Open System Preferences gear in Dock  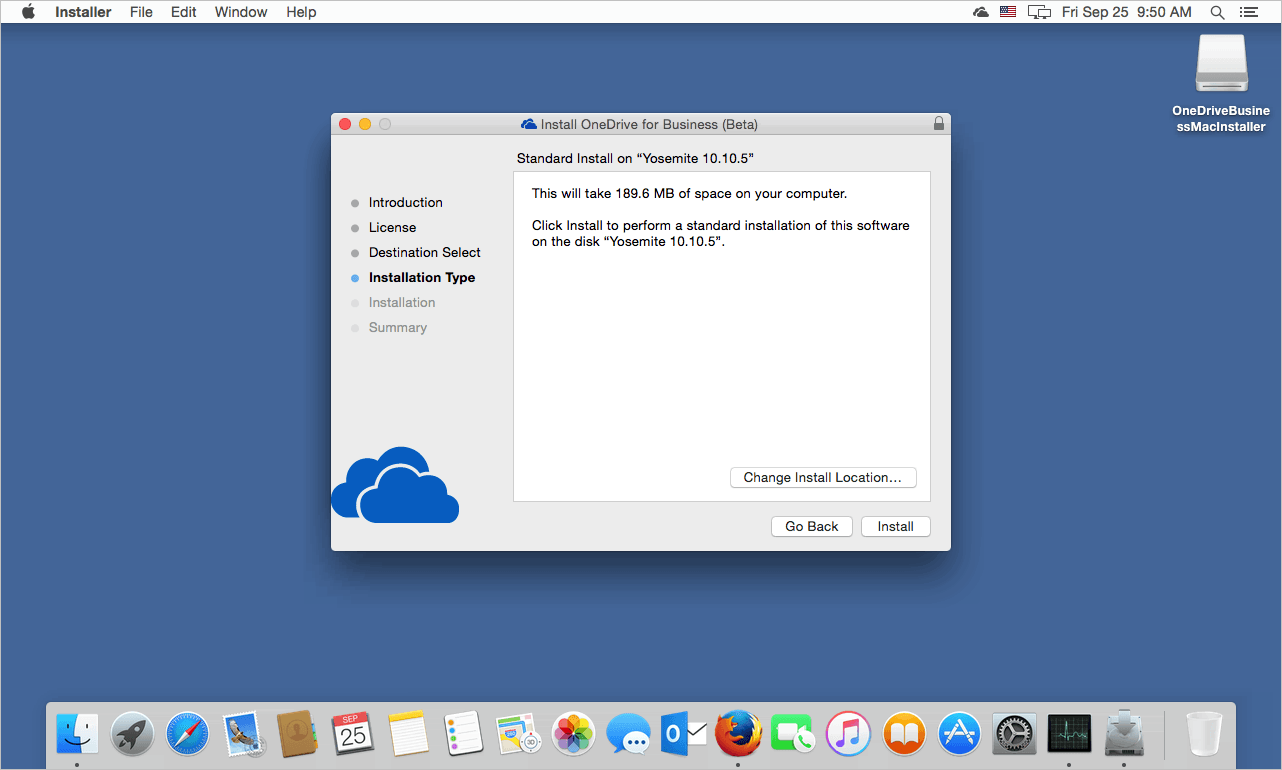(1014, 735)
